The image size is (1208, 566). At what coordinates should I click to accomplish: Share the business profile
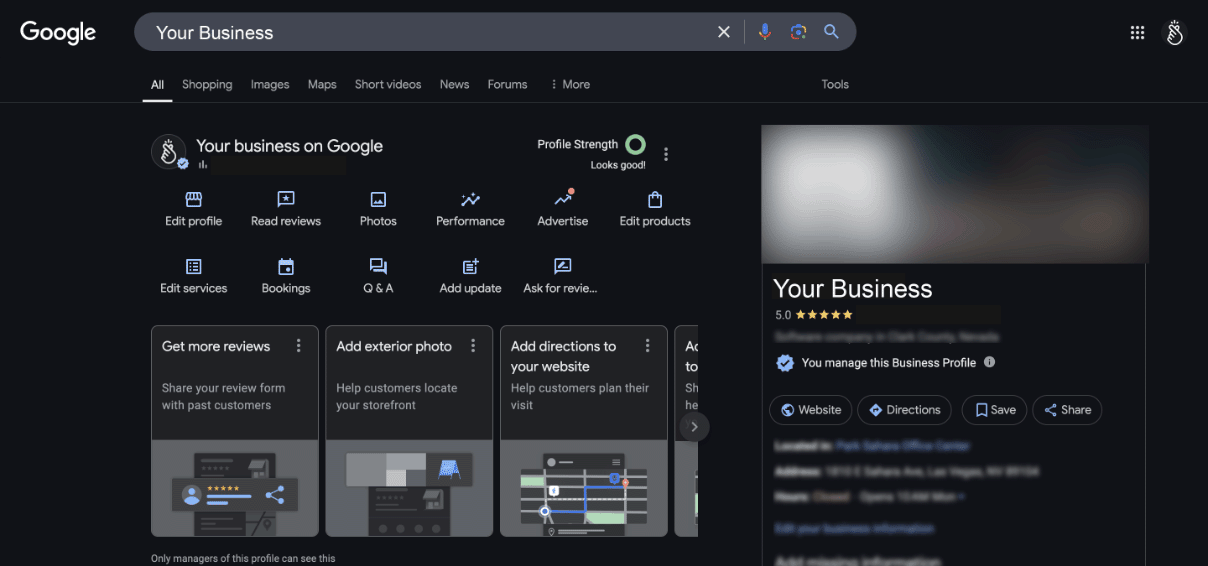[1067, 410]
